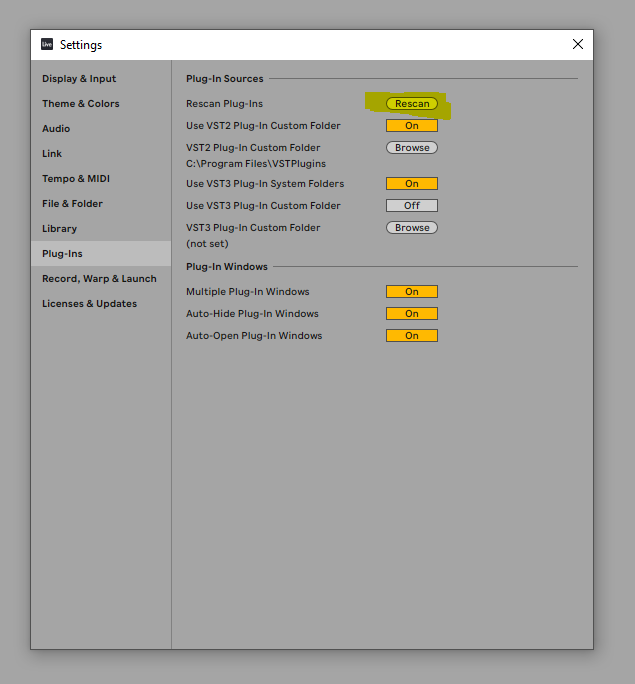Toggle Auto-Open Plug-In Windows option

(x=412, y=335)
